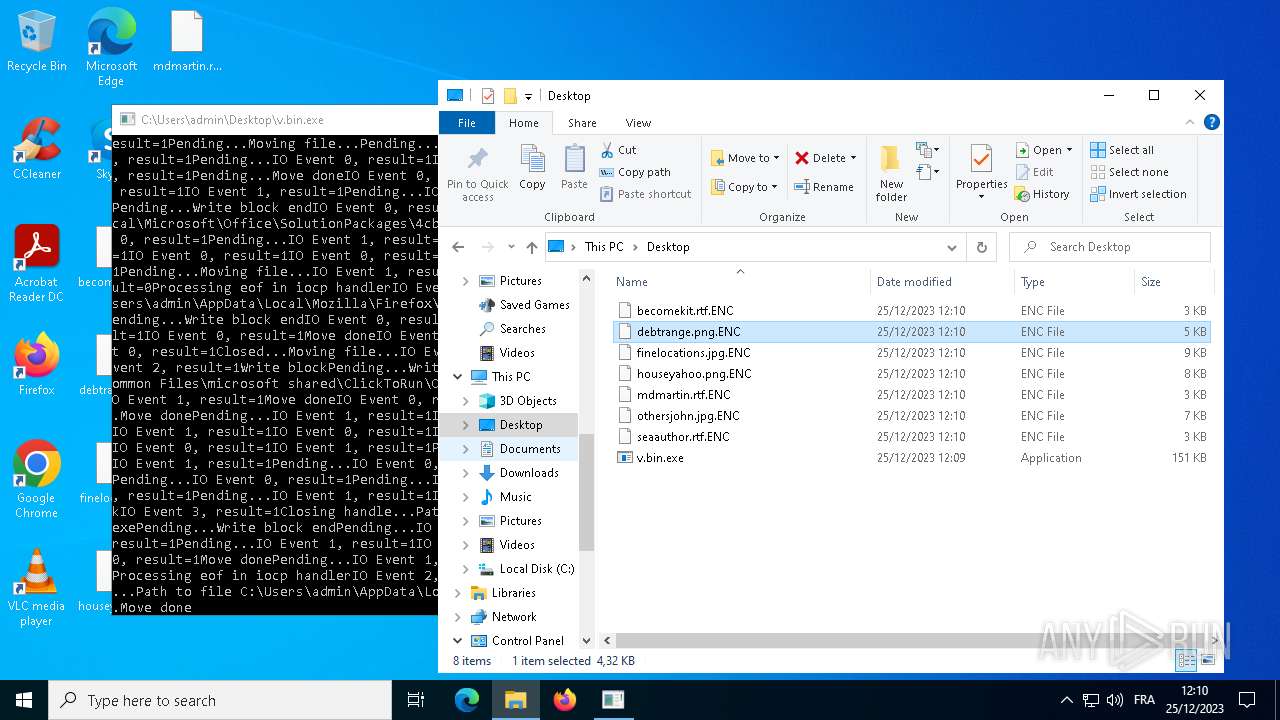Select finelocations.jpg.ENC file
This screenshot has height=720, width=1280.
click(x=911, y=353)
